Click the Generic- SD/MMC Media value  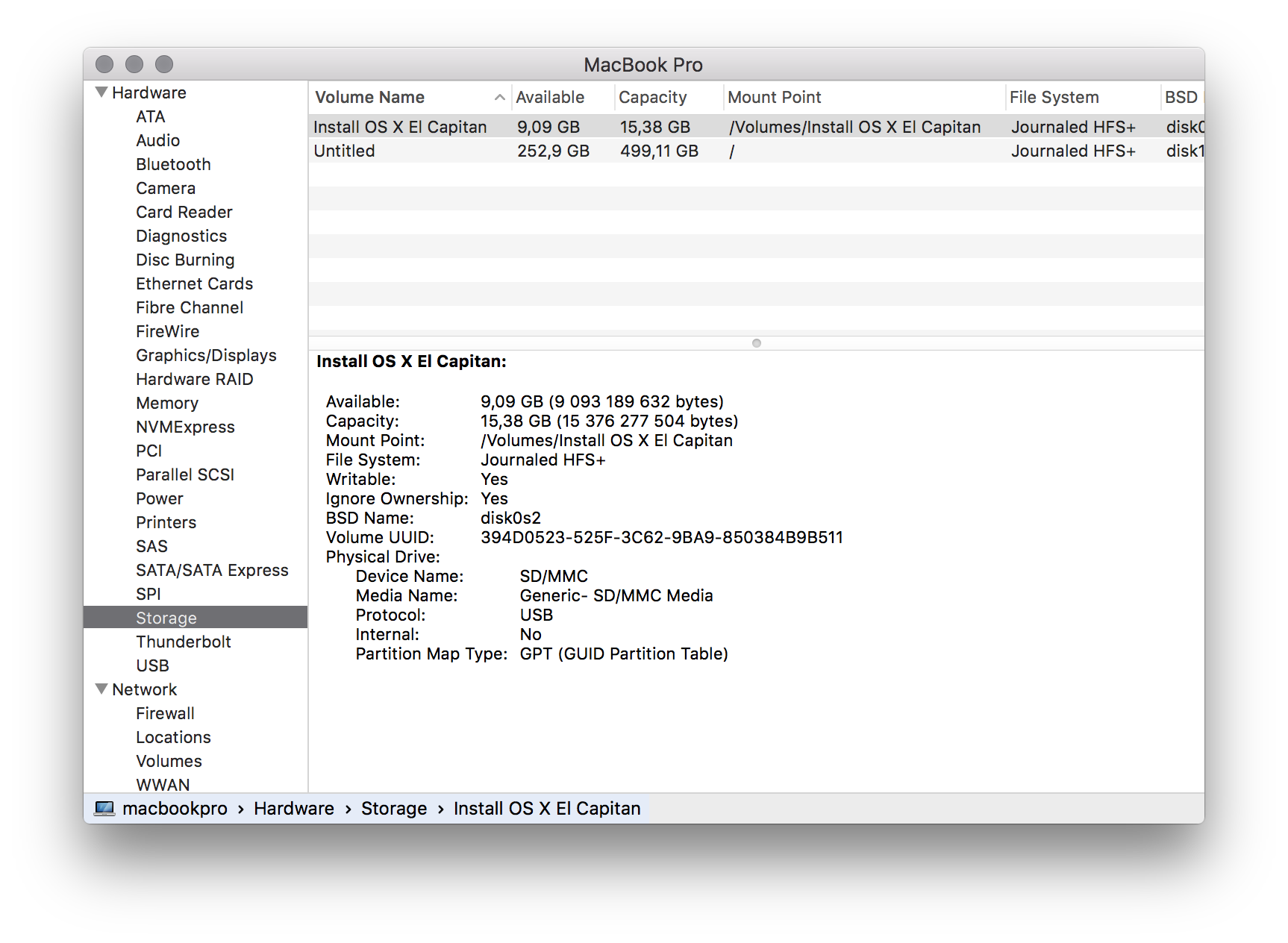616,595
